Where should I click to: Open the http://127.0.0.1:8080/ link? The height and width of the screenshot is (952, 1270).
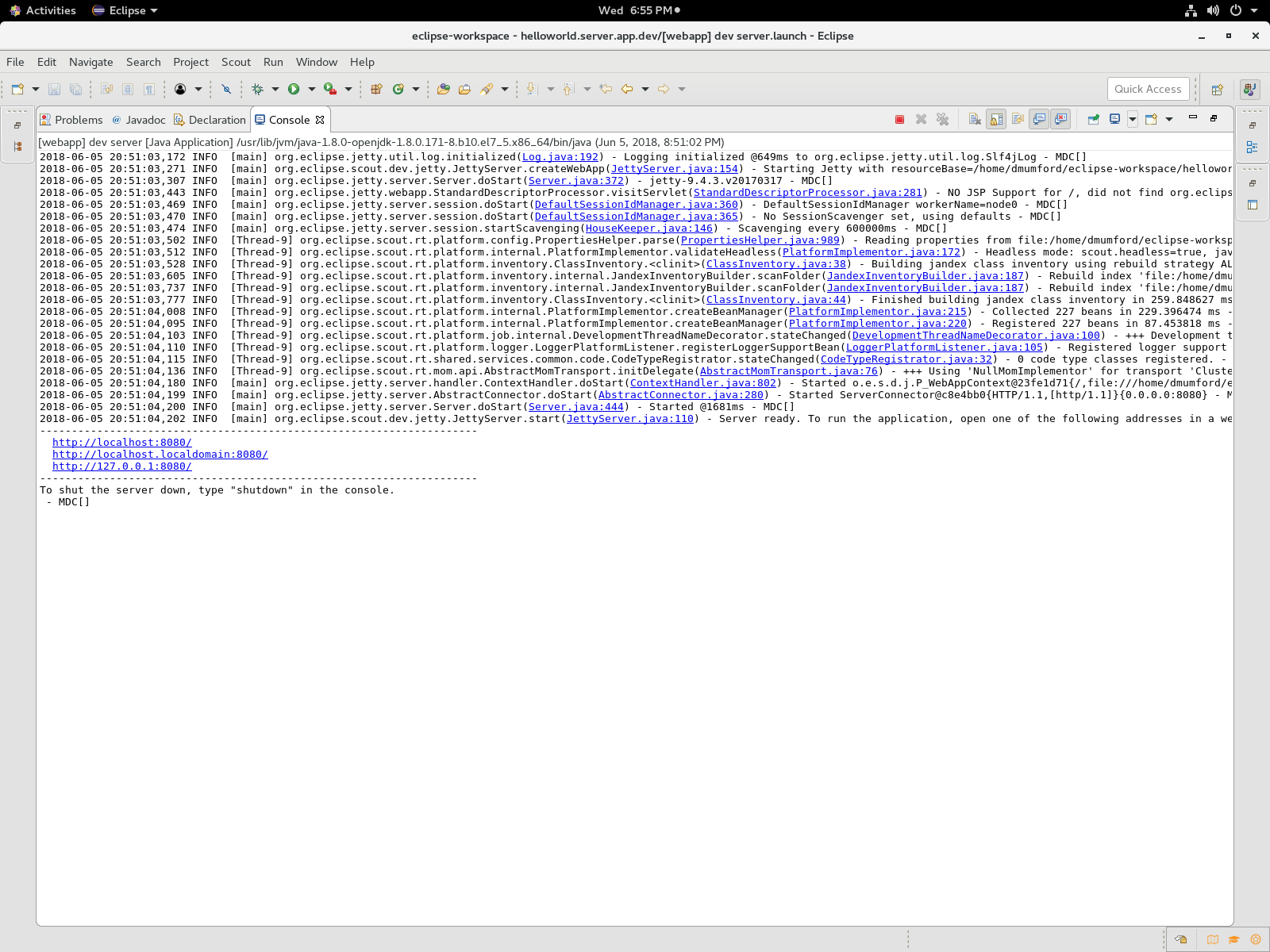(x=122, y=466)
